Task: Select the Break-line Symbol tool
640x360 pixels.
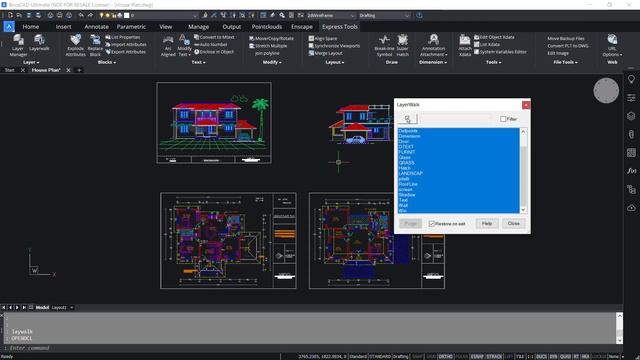Action: pyautogui.click(x=384, y=45)
